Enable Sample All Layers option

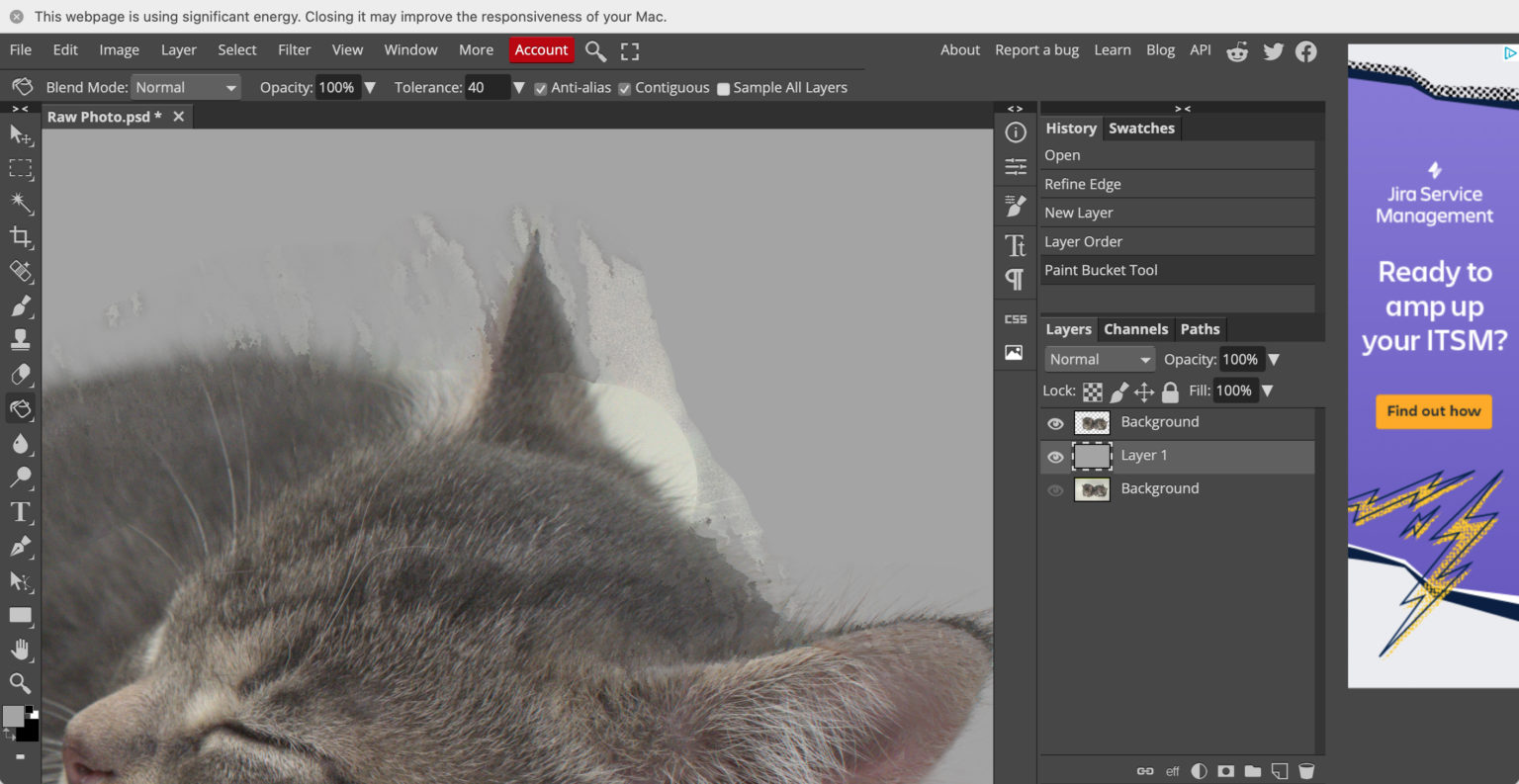[x=723, y=88]
